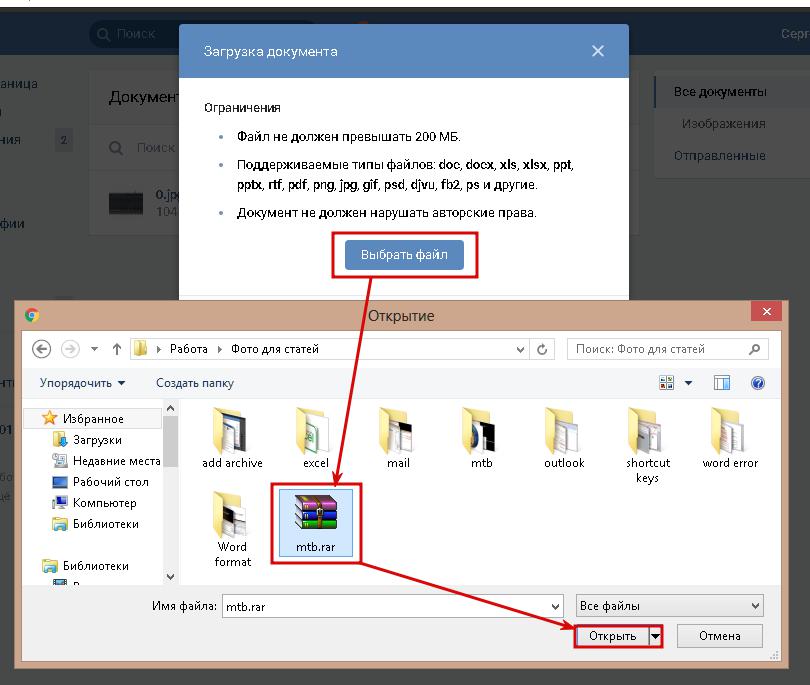Open the Word format folder
810x685 pixels.
(x=232, y=530)
